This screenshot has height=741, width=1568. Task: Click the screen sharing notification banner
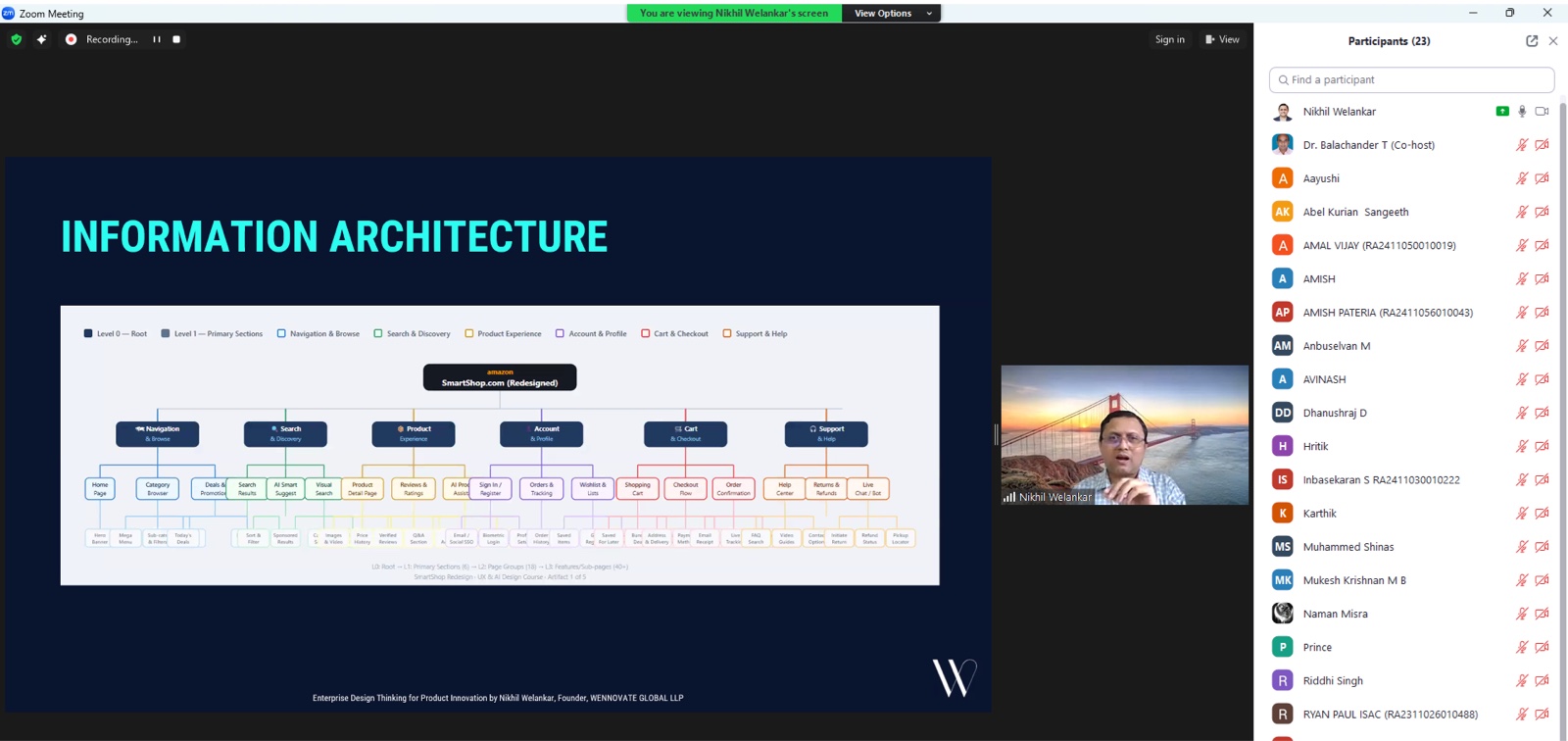(734, 13)
